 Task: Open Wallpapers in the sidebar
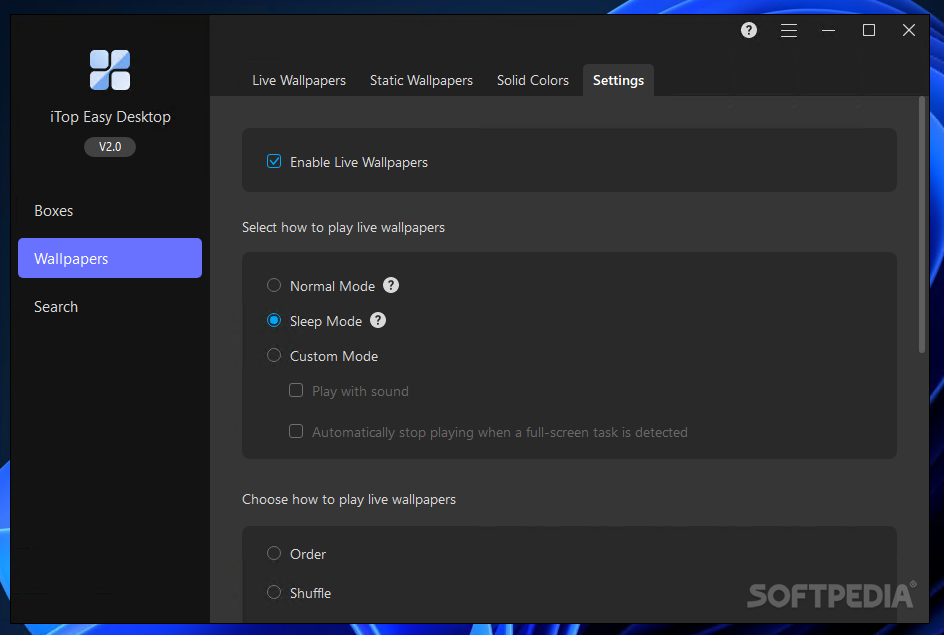tap(110, 258)
